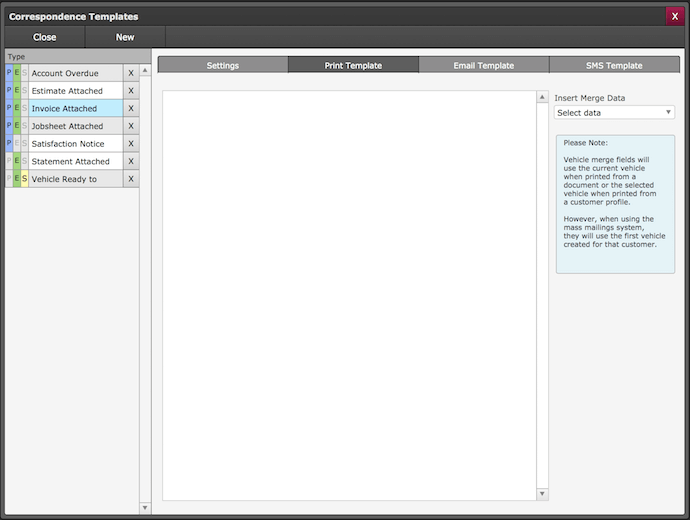
Task: Click the editor scroll up arrow
Action: 542,98
